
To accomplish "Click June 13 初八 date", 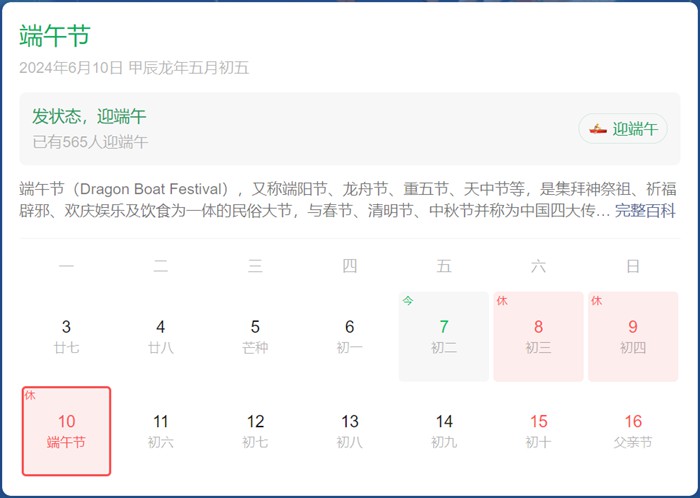I will coord(349,431).
